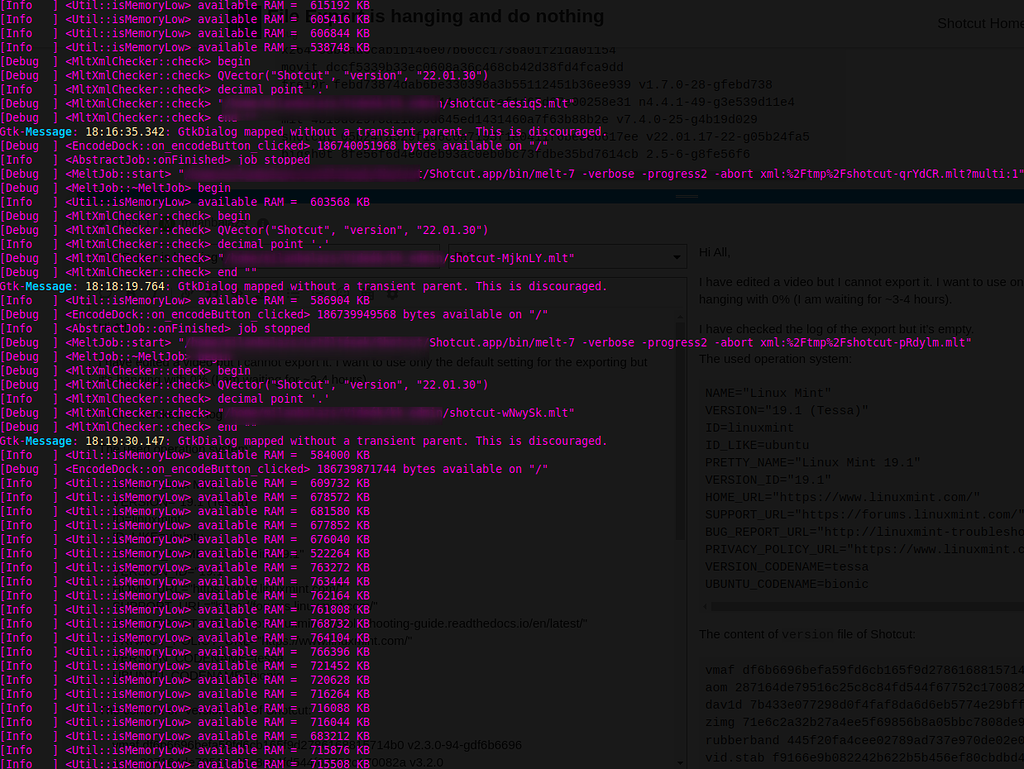Click the composer scrollbar down arrow
This screenshot has height=769, width=1024.
tap(680, 762)
